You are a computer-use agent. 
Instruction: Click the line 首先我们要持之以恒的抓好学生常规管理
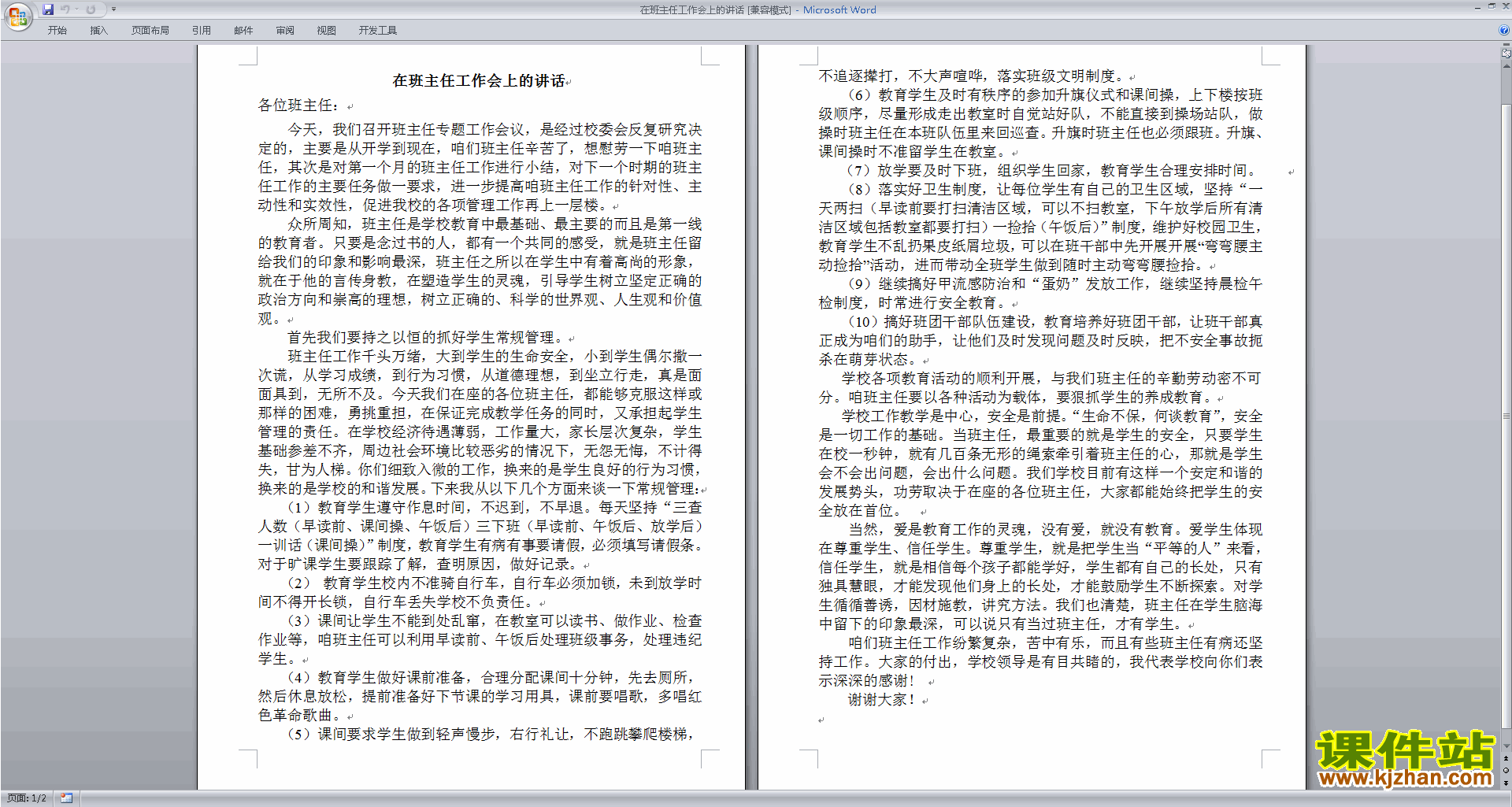coord(427,338)
